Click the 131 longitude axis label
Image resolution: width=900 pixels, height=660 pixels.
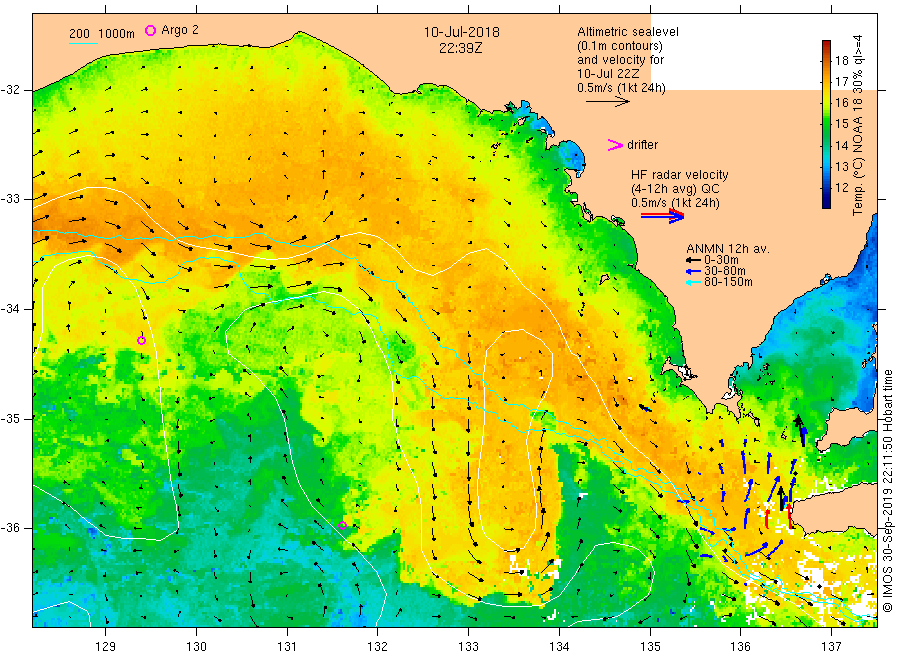coord(287,647)
